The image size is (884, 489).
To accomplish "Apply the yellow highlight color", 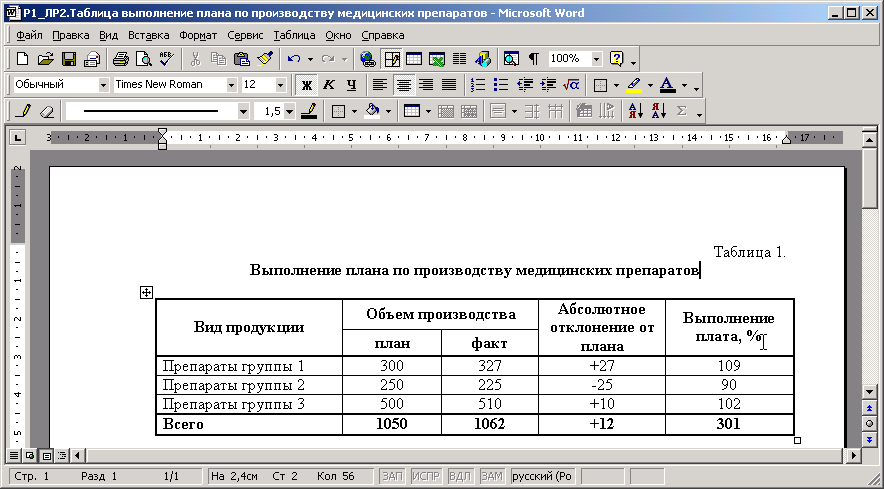I will tap(634, 85).
